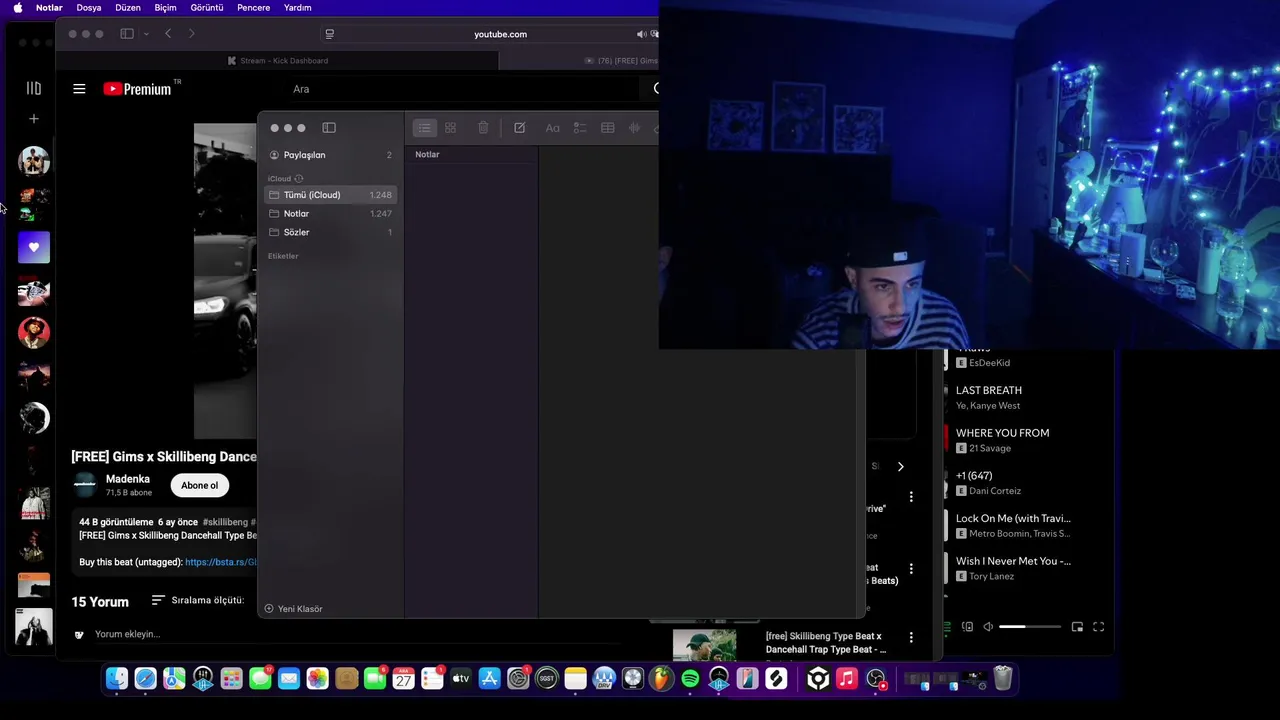Go back in Safari toolbar
The height and width of the screenshot is (720, 1280).
168,34
